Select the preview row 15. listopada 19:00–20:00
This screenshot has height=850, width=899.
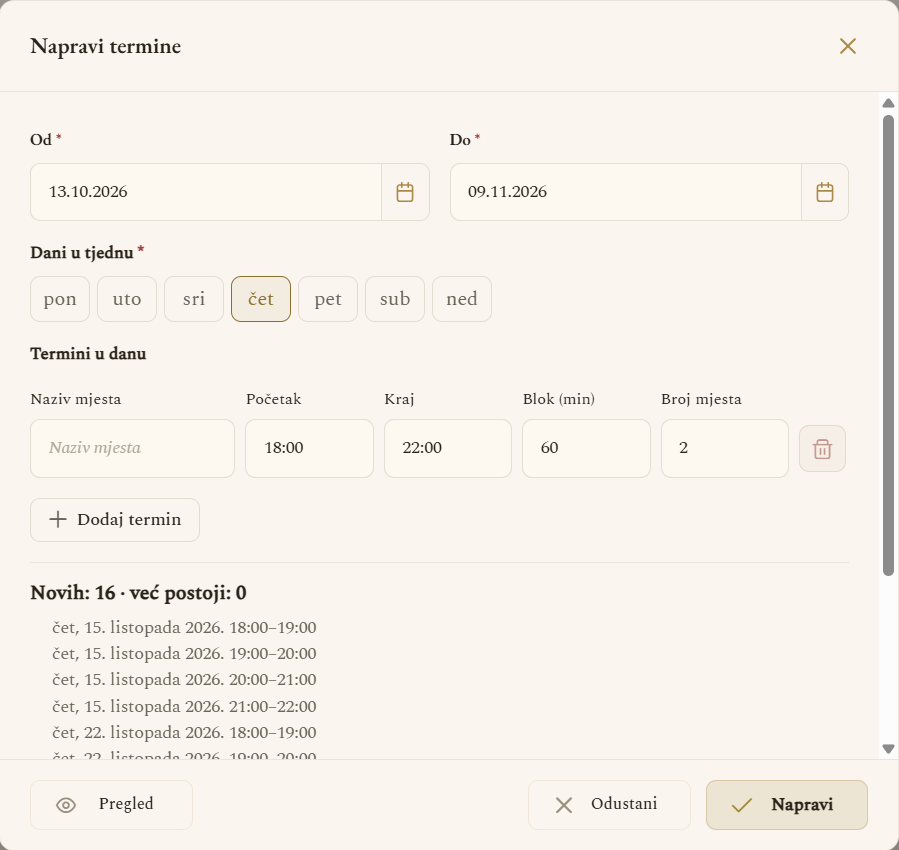pyautogui.click(x=184, y=653)
